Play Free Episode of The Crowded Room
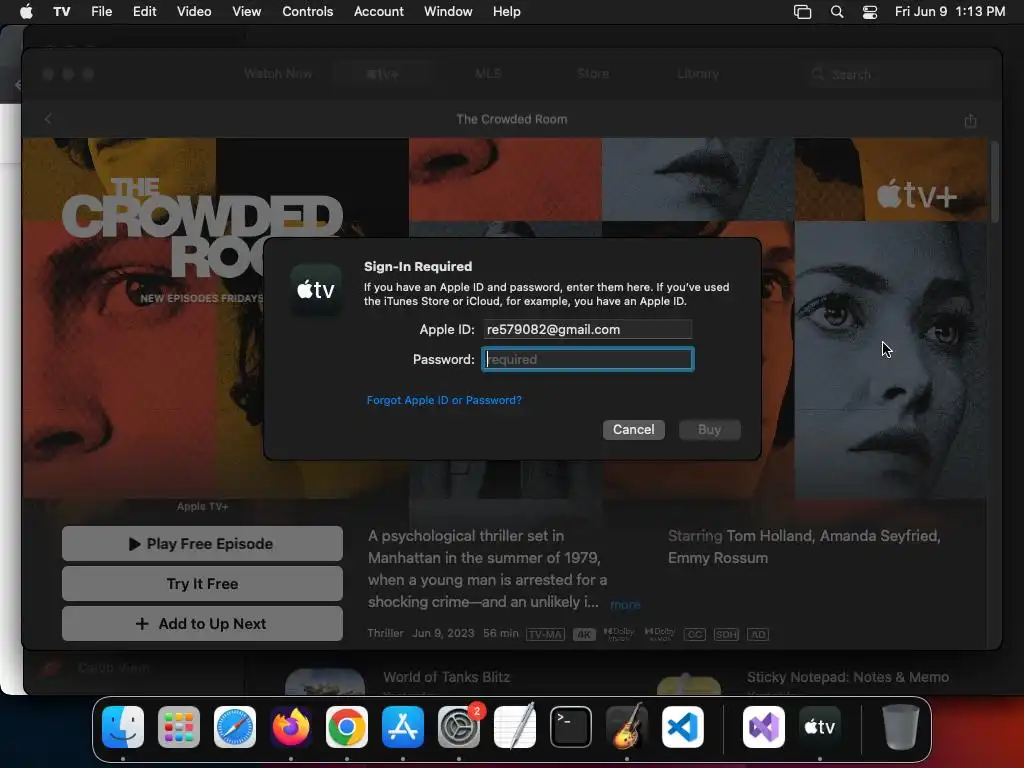Image resolution: width=1024 pixels, height=768 pixels. coord(202,543)
